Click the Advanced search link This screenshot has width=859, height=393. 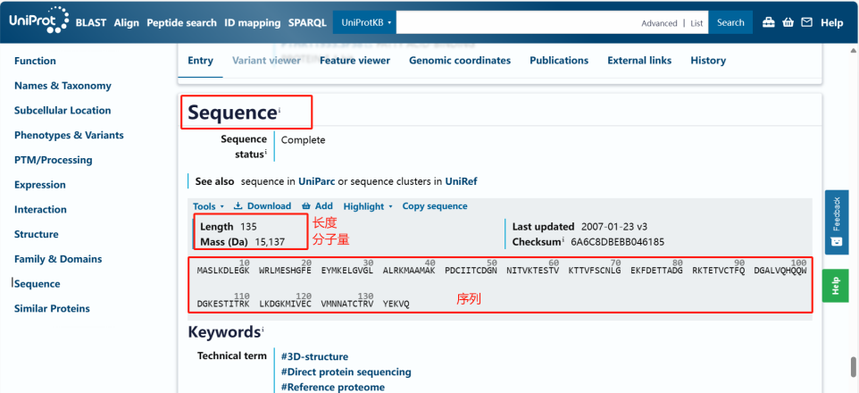[659, 23]
